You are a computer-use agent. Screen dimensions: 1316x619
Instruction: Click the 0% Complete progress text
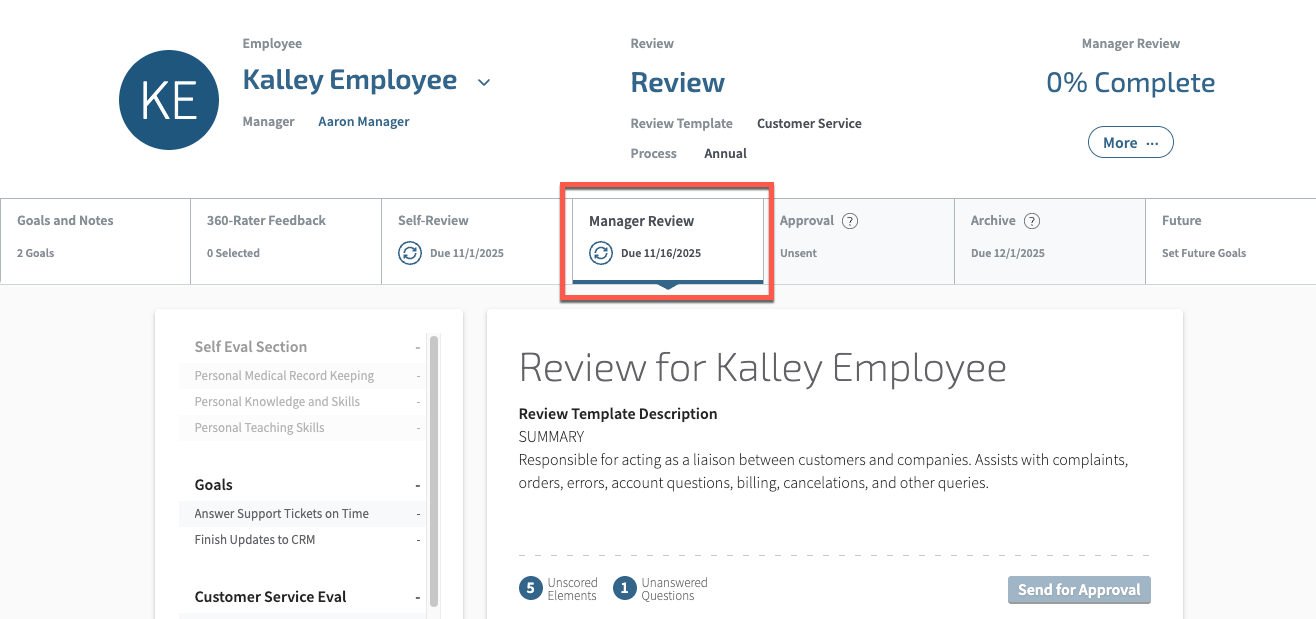pos(1131,83)
